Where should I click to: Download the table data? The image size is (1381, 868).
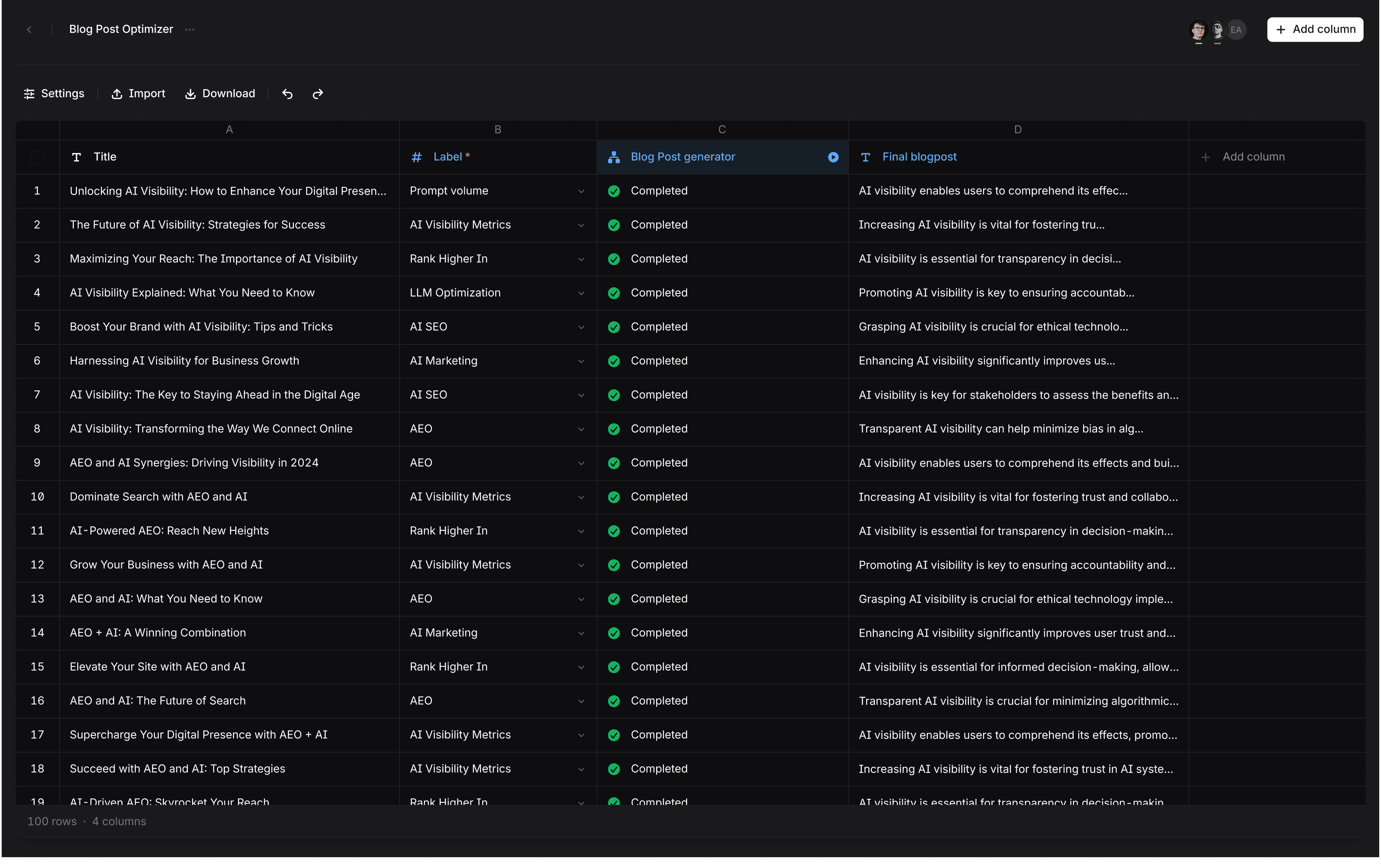tap(220, 93)
